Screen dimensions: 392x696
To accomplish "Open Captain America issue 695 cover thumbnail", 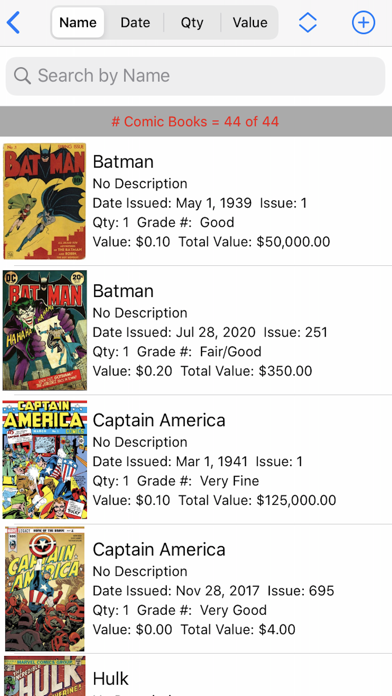I will tap(44, 589).
